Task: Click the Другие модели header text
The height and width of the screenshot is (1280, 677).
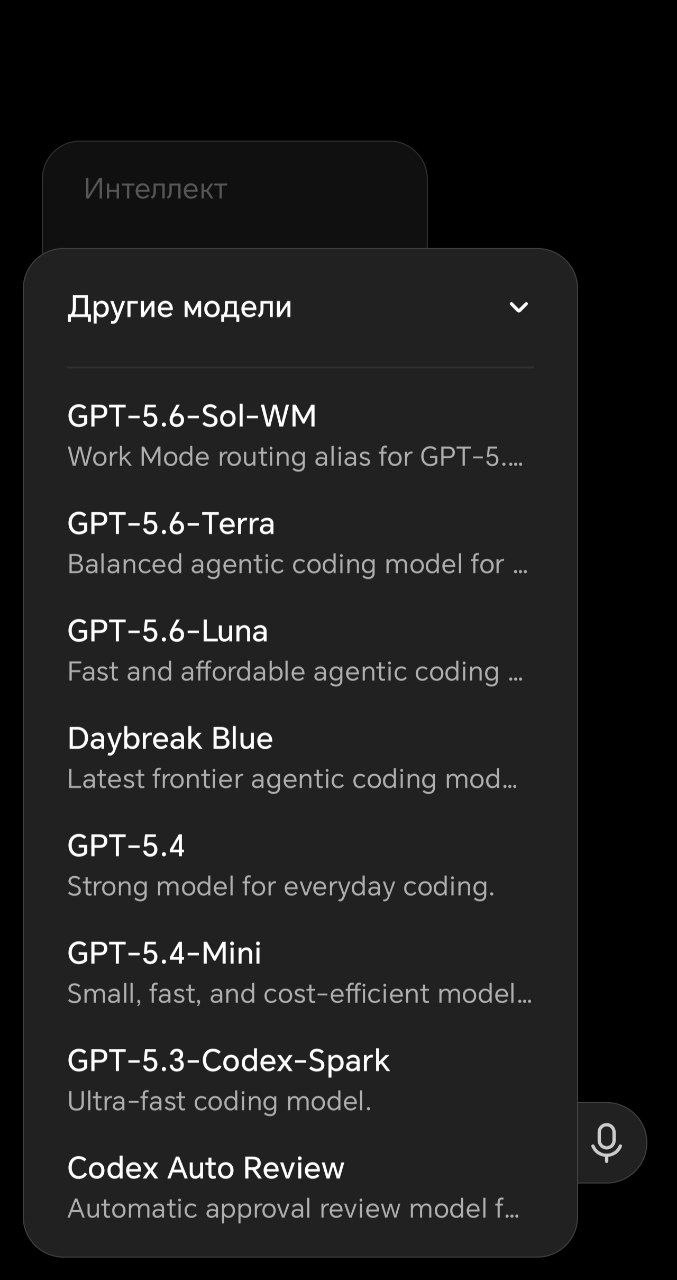Action: (179, 307)
